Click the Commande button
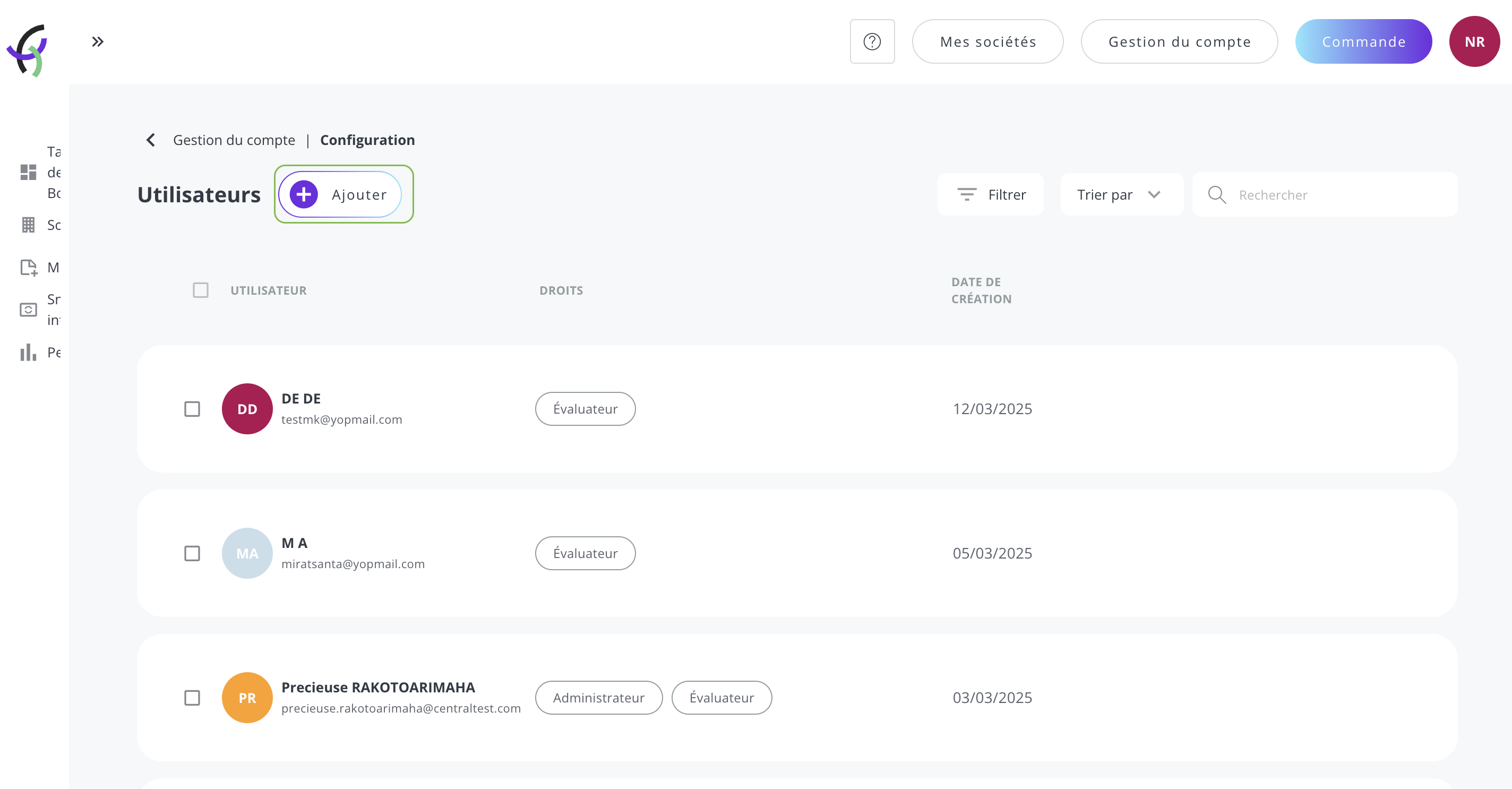 pos(1363,42)
